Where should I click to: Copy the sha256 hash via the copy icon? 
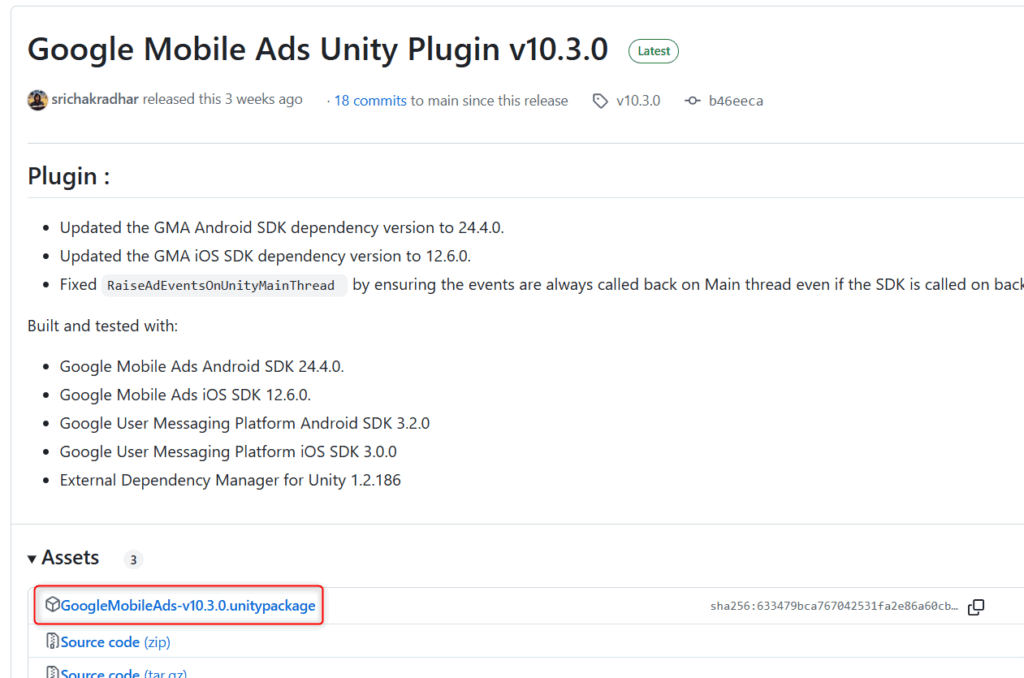[976, 607]
